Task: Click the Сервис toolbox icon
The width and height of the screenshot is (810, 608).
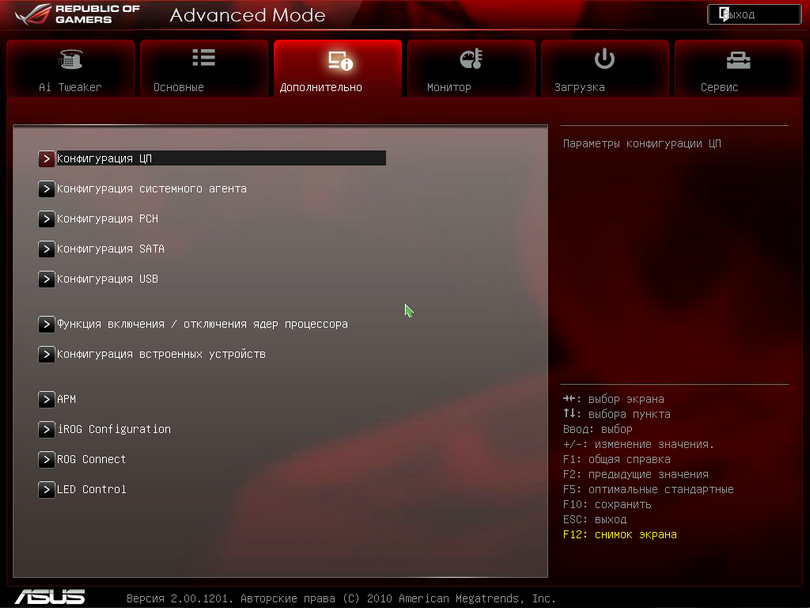Action: point(738,60)
